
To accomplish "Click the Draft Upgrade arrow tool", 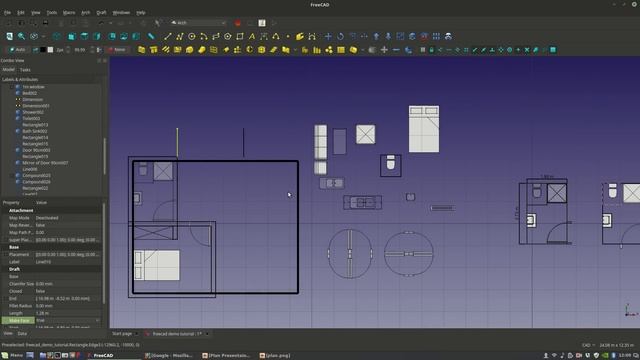I will pos(376,36).
